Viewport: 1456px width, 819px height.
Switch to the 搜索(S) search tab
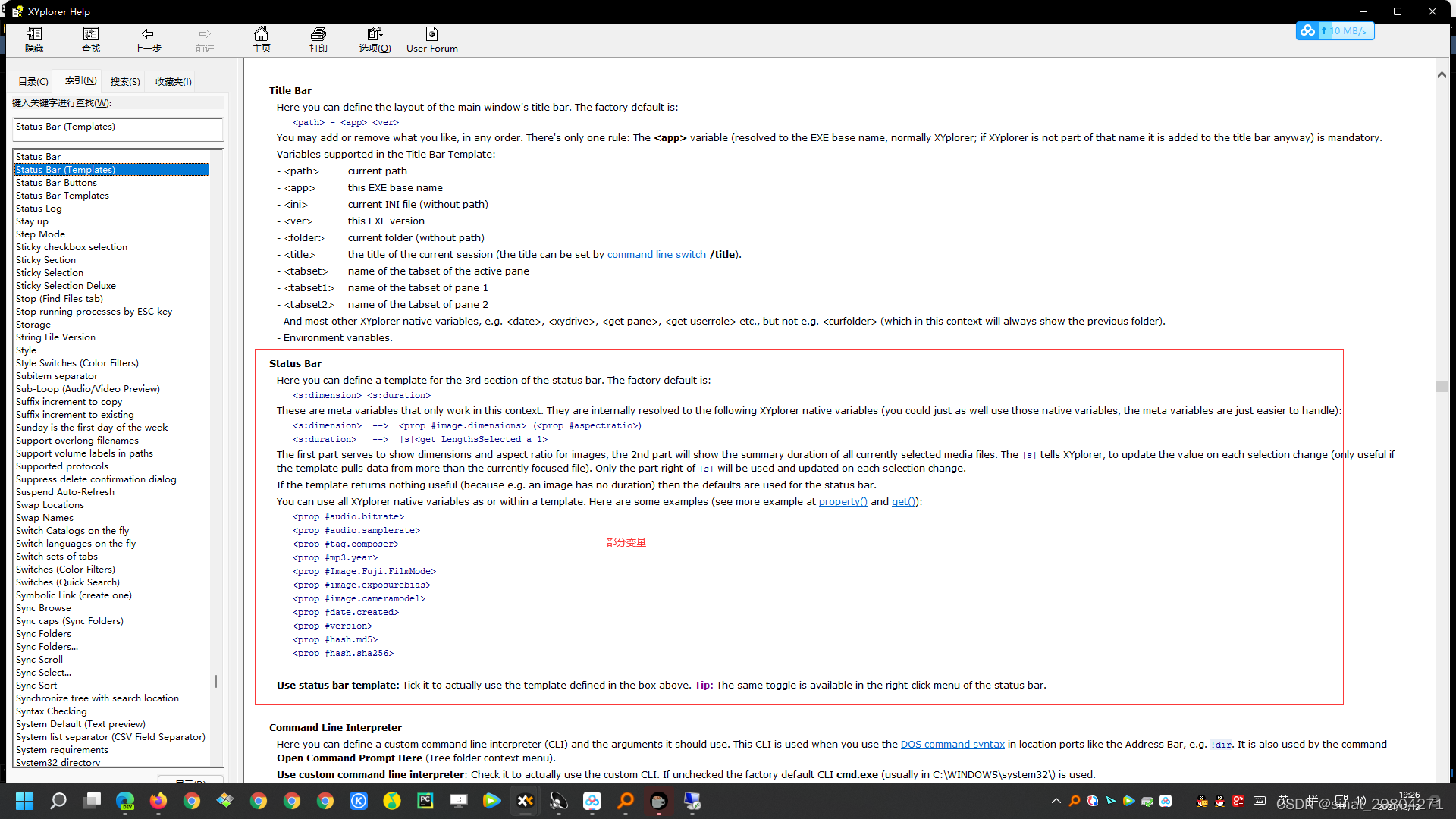(x=124, y=82)
